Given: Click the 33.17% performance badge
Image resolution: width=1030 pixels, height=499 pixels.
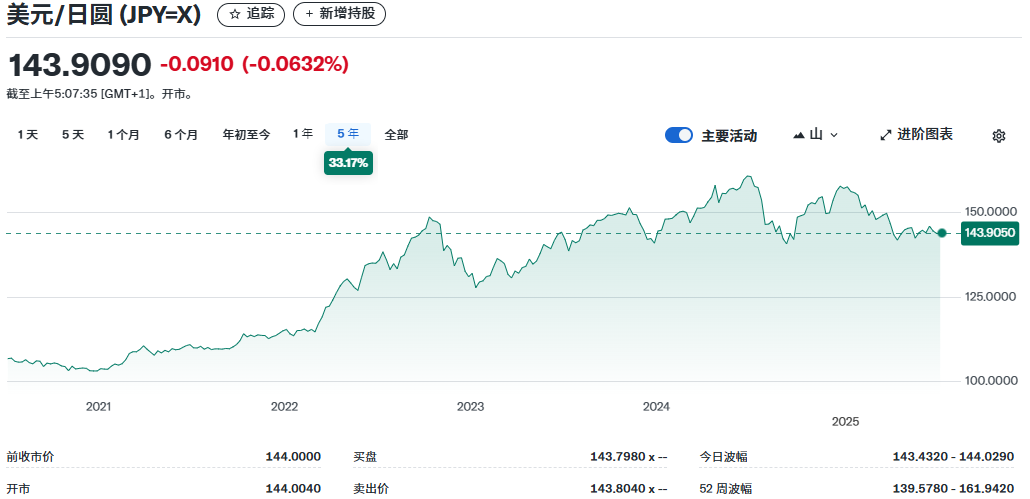Looking at the screenshot, I should [348, 163].
